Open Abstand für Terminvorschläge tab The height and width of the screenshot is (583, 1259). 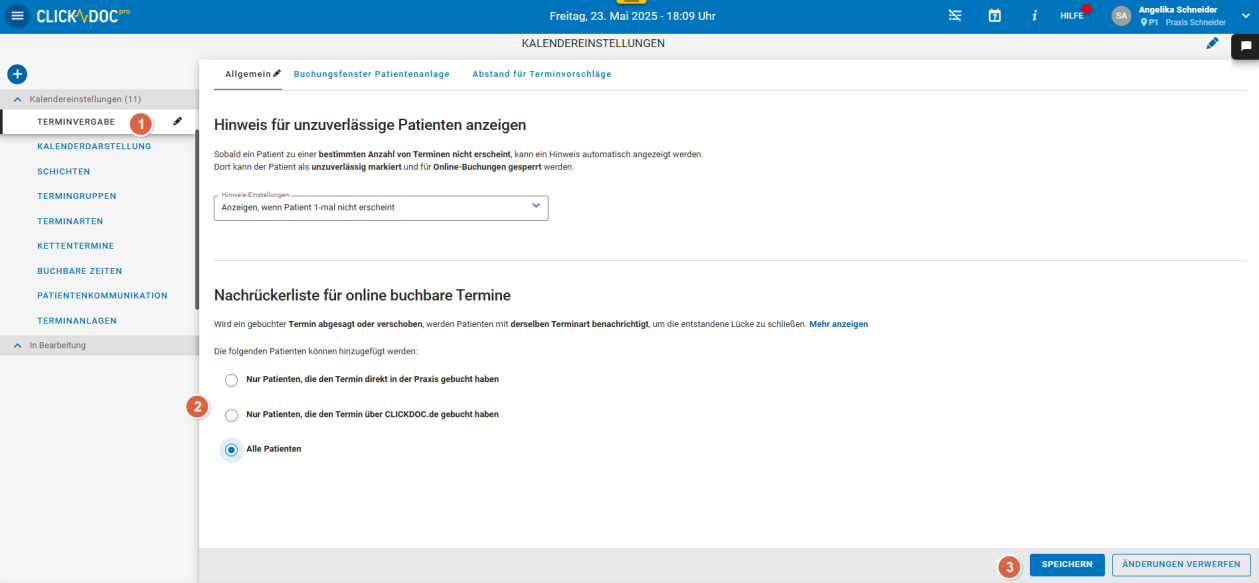[x=541, y=74]
